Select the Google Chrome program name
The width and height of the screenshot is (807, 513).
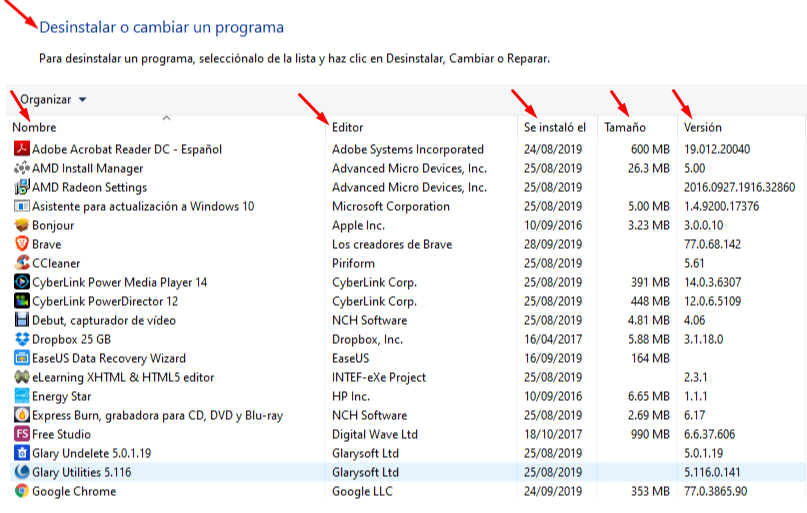(74, 491)
